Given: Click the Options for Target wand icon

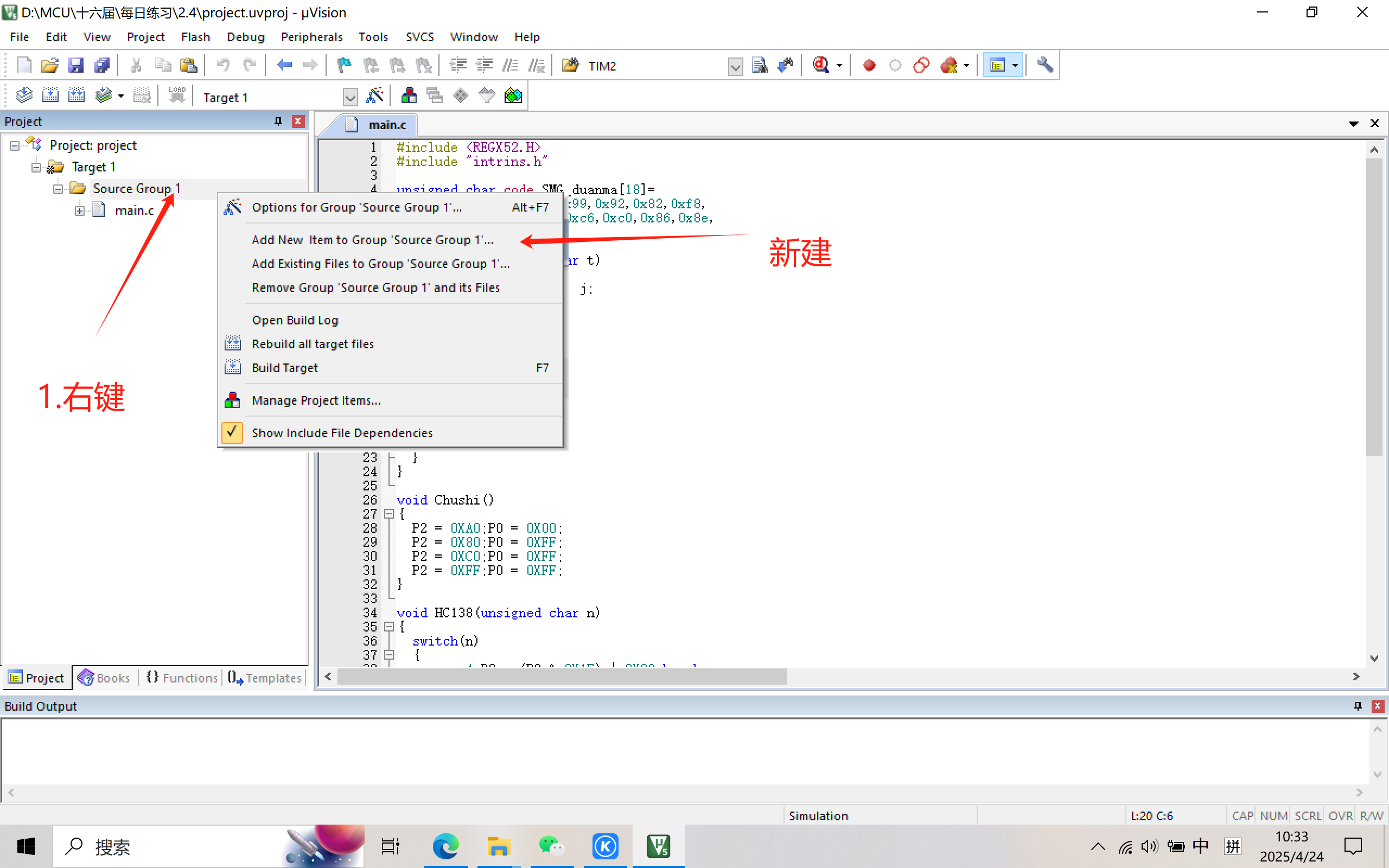Looking at the screenshot, I should [x=374, y=96].
